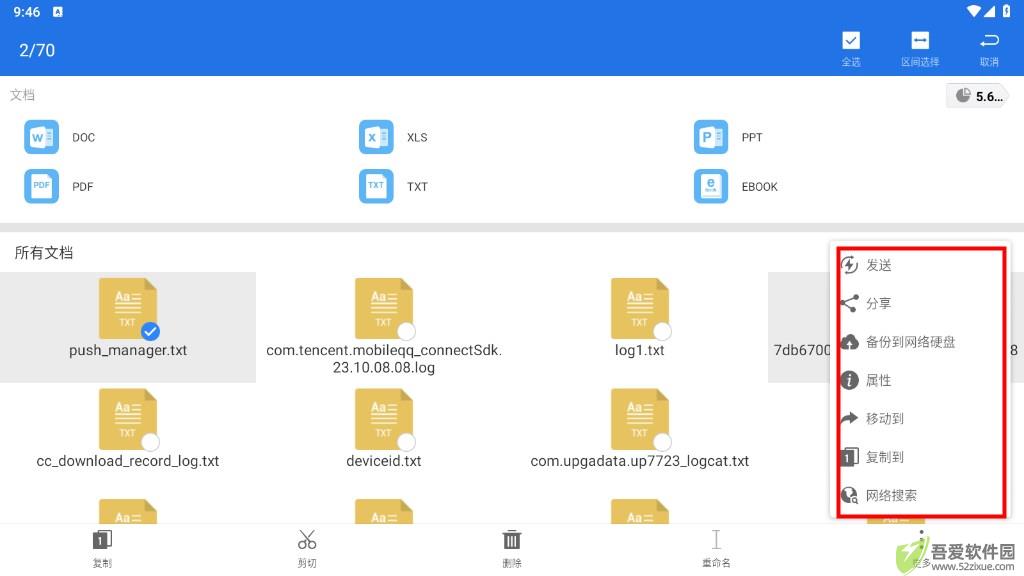This screenshot has height=576, width=1024.
Task: Check the cc_download_record_log.txt selection circle
Action: click(151, 442)
